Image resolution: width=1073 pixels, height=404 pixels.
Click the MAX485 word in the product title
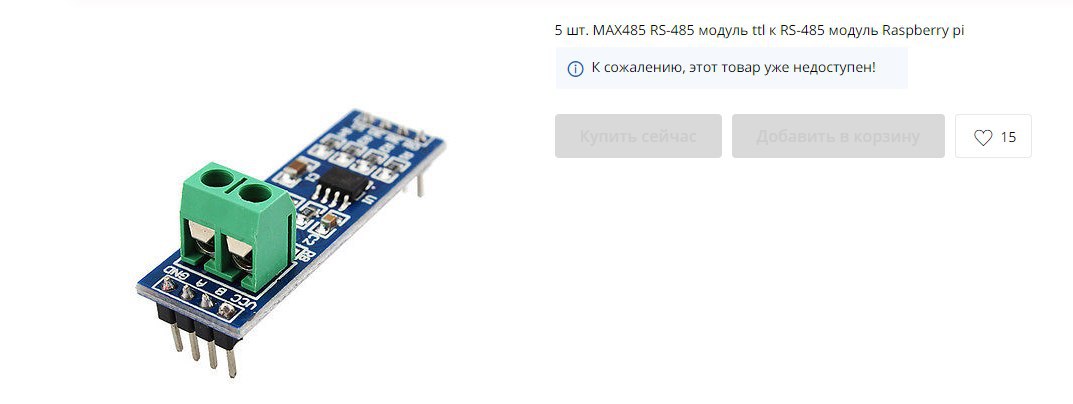pyautogui.click(x=619, y=30)
